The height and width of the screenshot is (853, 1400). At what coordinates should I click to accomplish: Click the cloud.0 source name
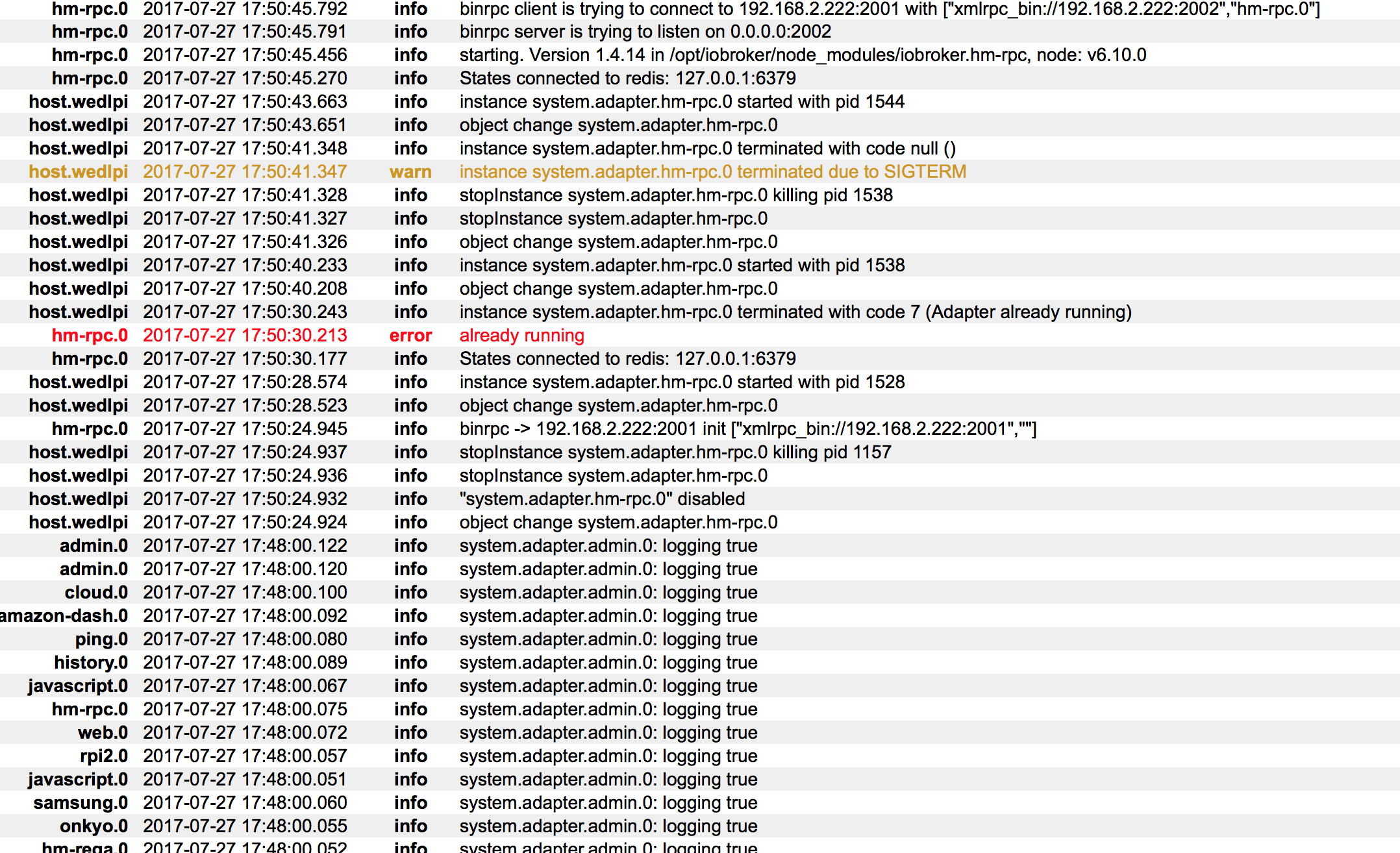[x=95, y=592]
